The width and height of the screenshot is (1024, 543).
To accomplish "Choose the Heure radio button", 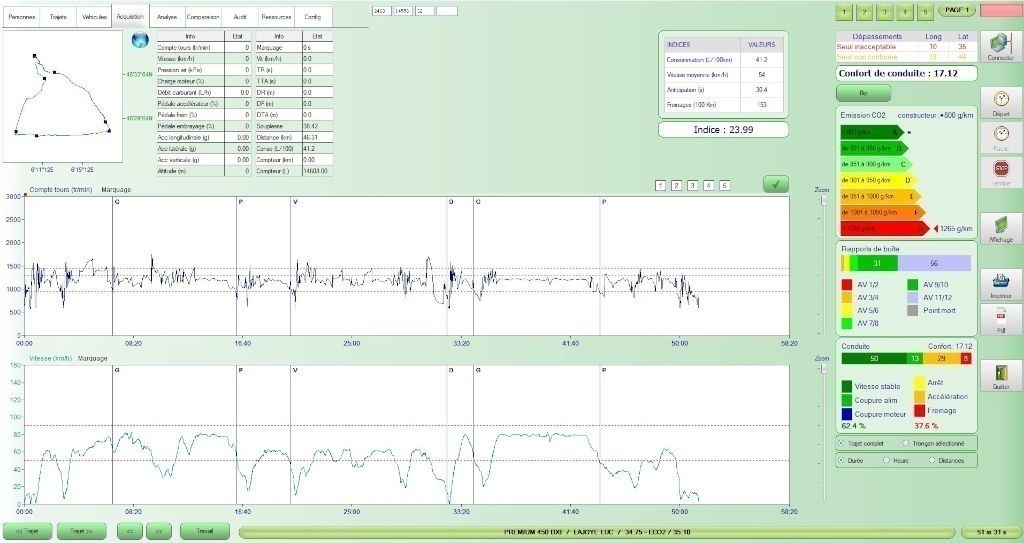I will pyautogui.click(x=885, y=460).
